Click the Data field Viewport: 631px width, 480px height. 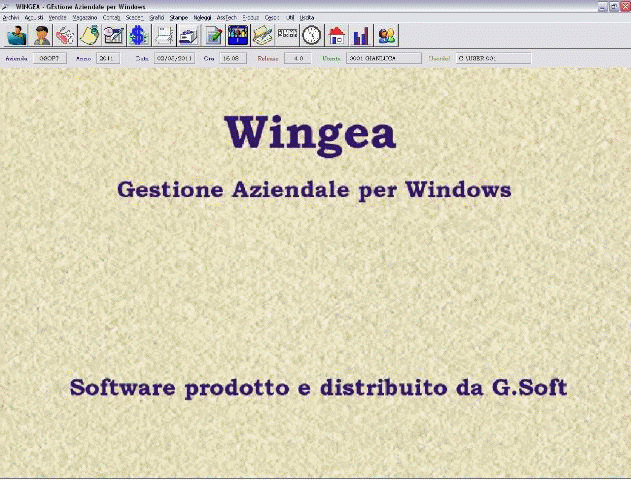coord(175,59)
